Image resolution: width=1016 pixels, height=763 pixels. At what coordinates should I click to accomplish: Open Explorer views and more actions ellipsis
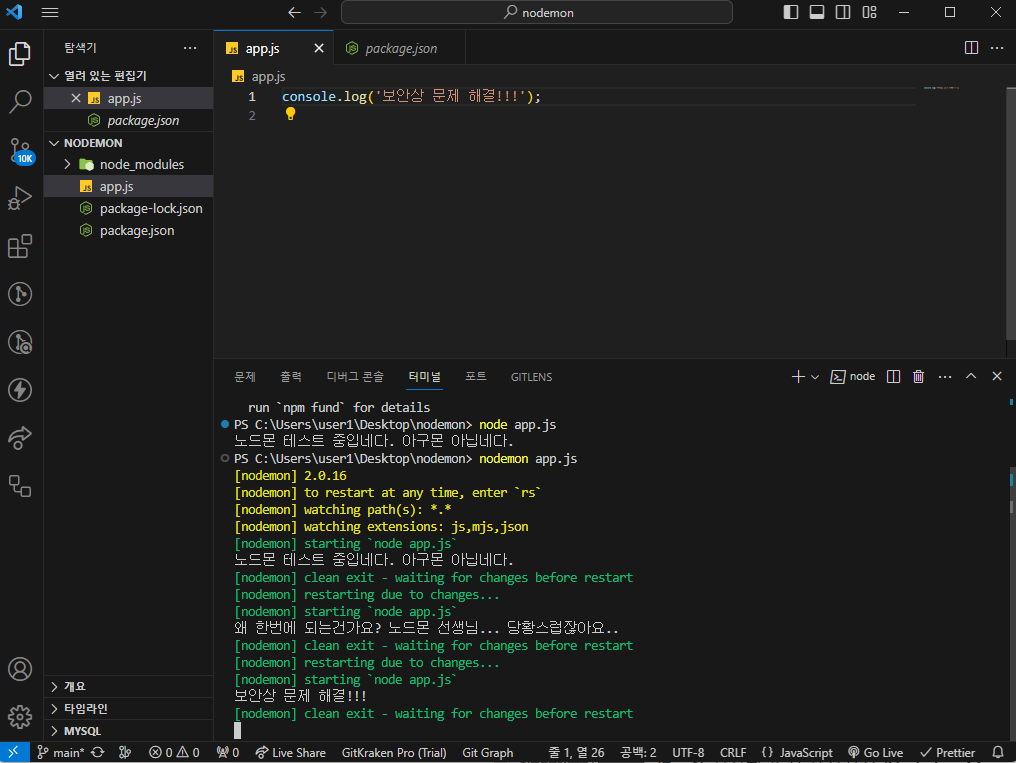point(190,48)
